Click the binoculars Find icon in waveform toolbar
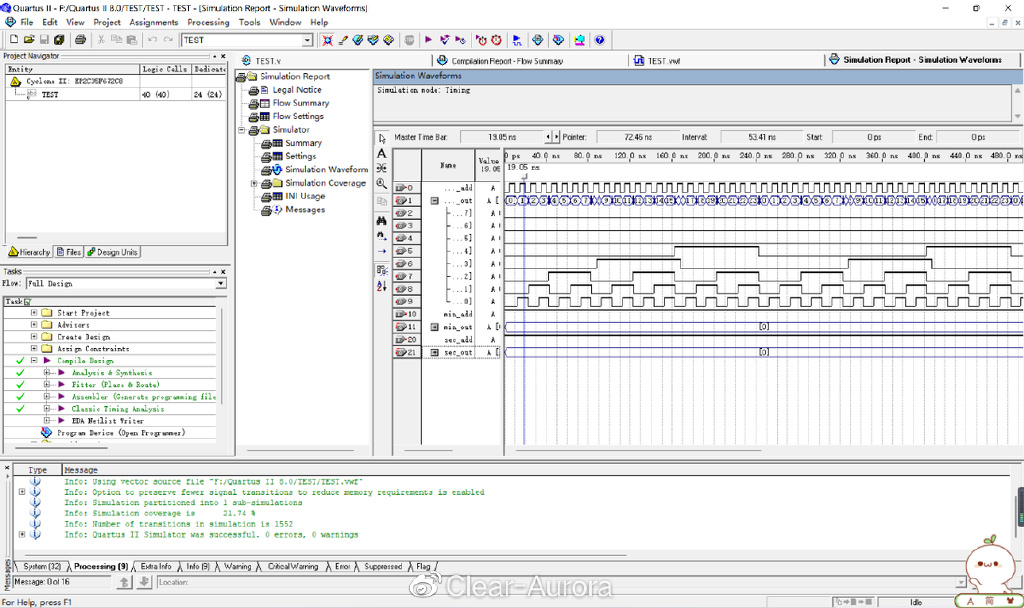This screenshot has height=608, width=1024. click(x=382, y=221)
